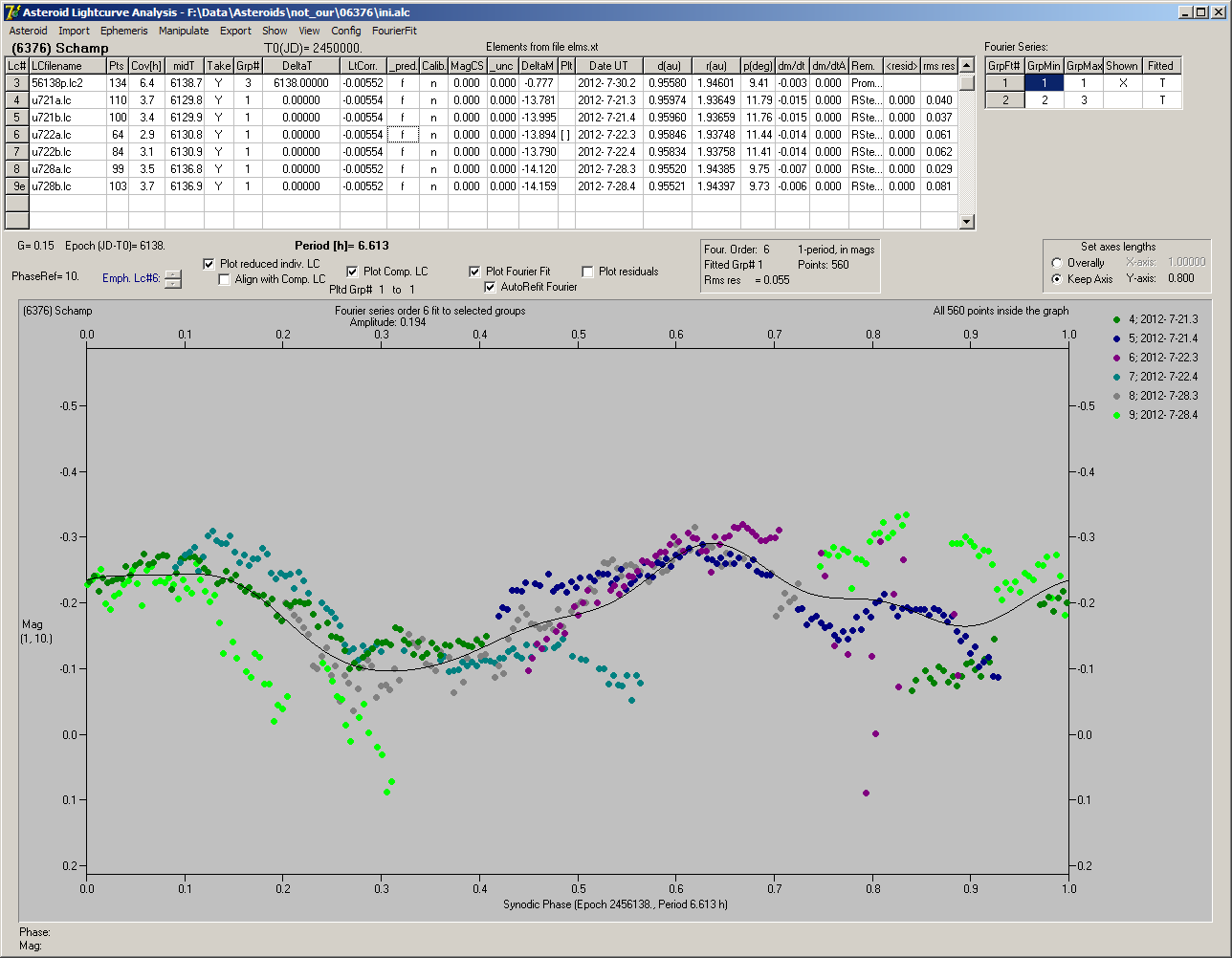1232x958 pixels.
Task: Open the Import menu
Action: pyautogui.click(x=74, y=31)
